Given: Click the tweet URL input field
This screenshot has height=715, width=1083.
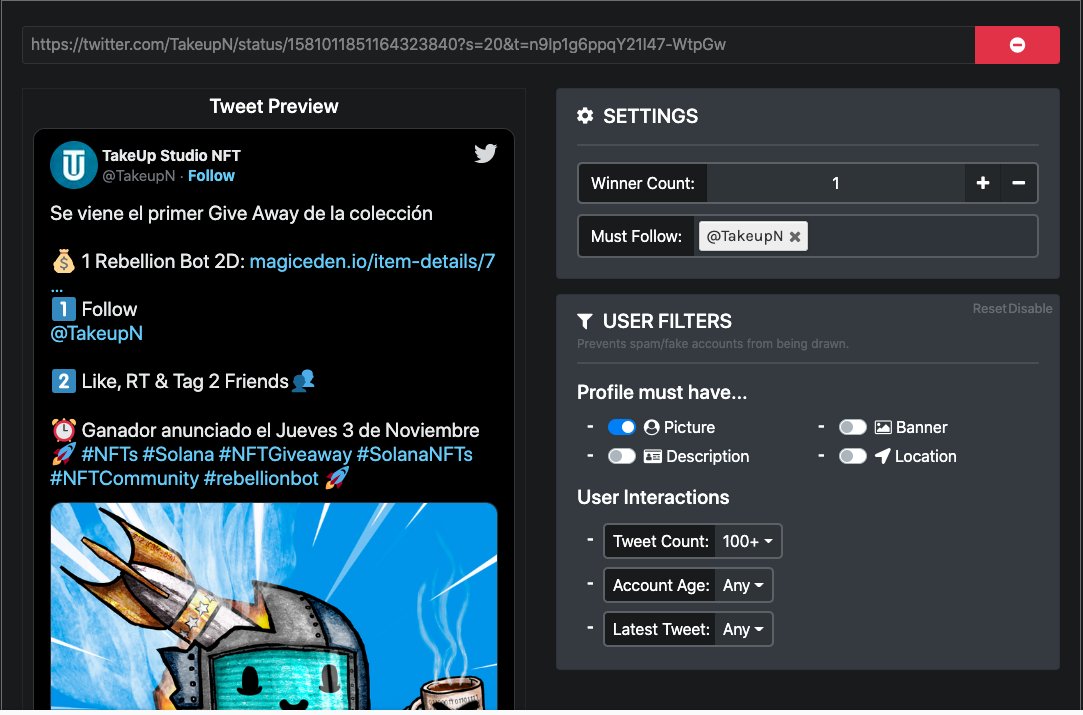Looking at the screenshot, I should 498,45.
